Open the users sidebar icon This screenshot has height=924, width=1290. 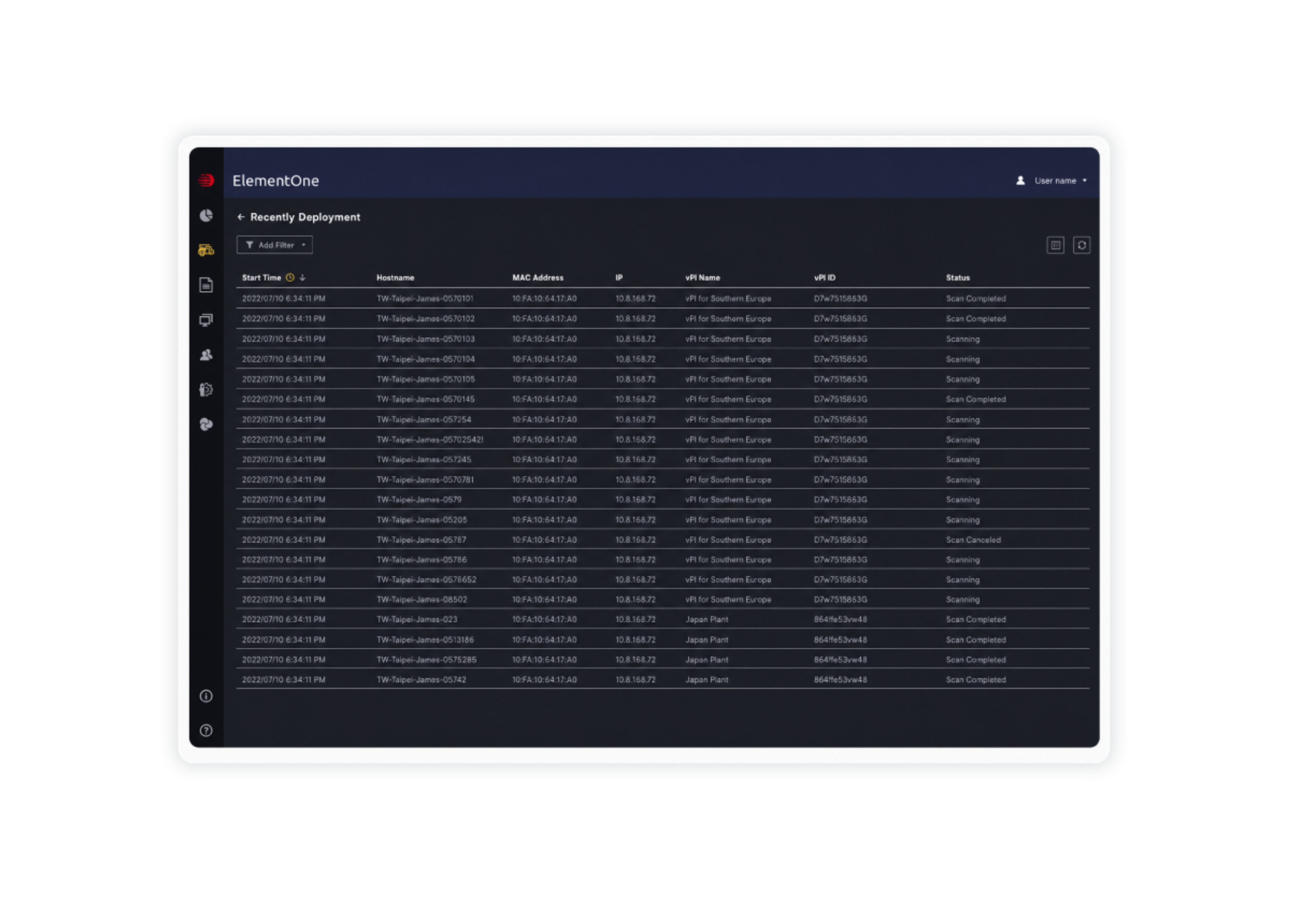[206, 355]
